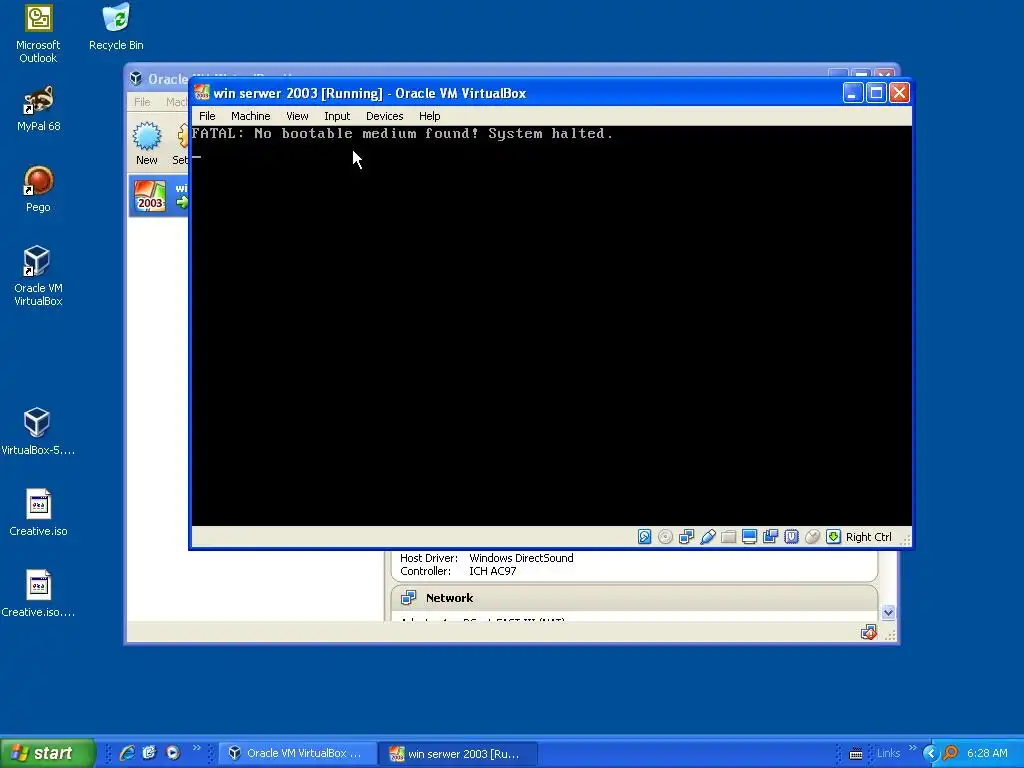Open the Devices menu
The width and height of the screenshot is (1024, 768).
[384, 116]
